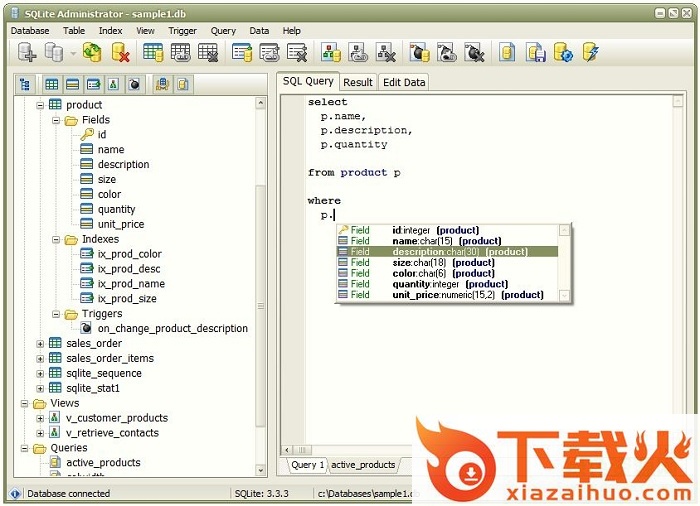Click the ix_prod_color index icon
Viewport: 700px width, 506px height.
pyautogui.click(x=87, y=254)
